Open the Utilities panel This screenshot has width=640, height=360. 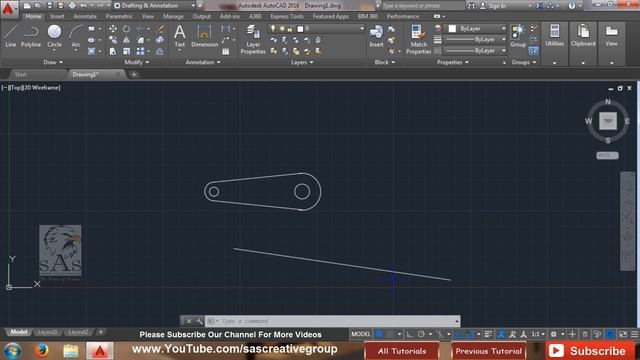pyautogui.click(x=554, y=36)
